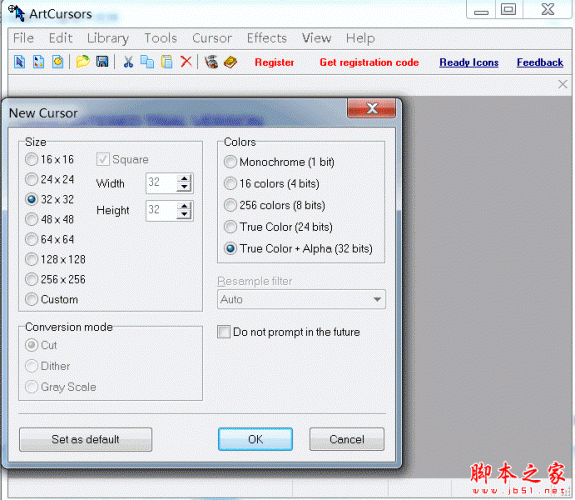
Task: Open a file with the folder icon
Action: [83, 61]
